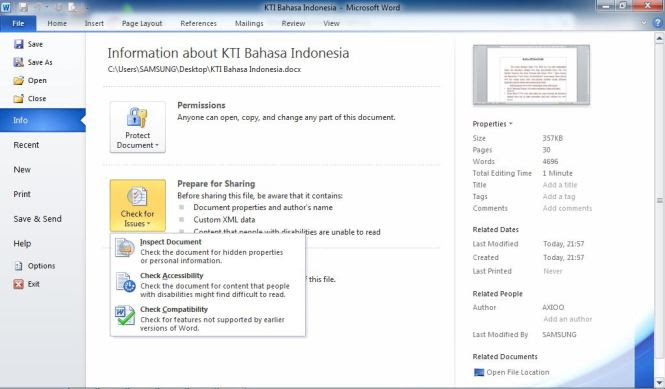Click the Total Editing Time value 1 Minute
The width and height of the screenshot is (665, 389).
pos(557,173)
